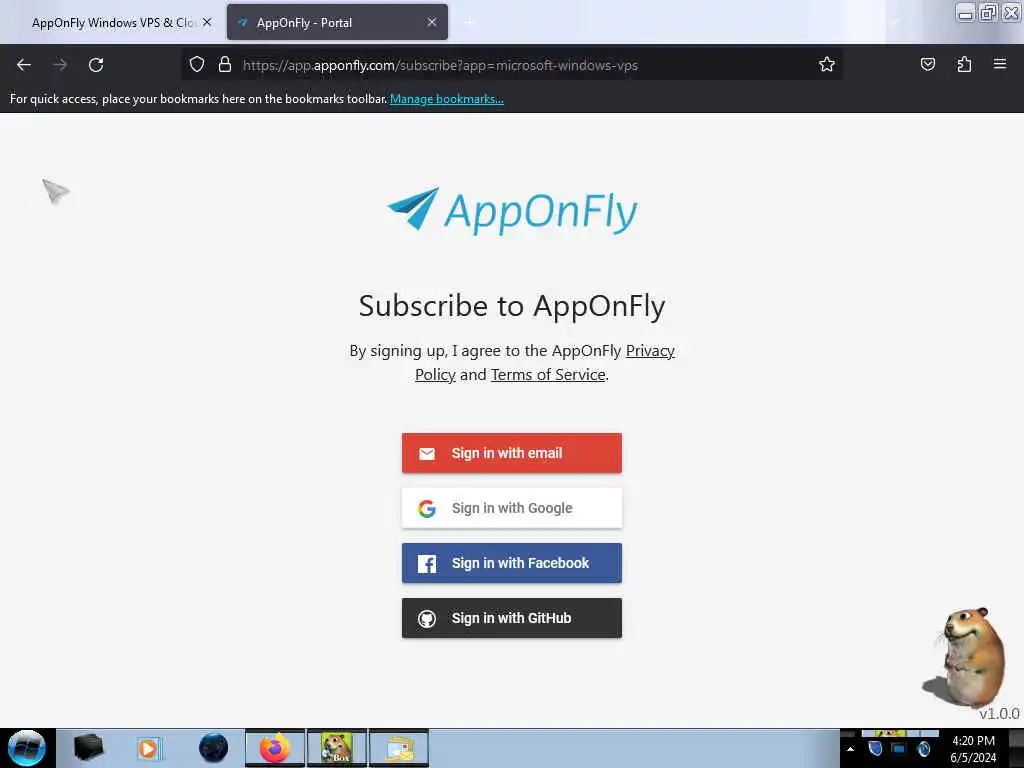Click the shield icon in the system tray
1024x768 pixels.
tap(875, 748)
